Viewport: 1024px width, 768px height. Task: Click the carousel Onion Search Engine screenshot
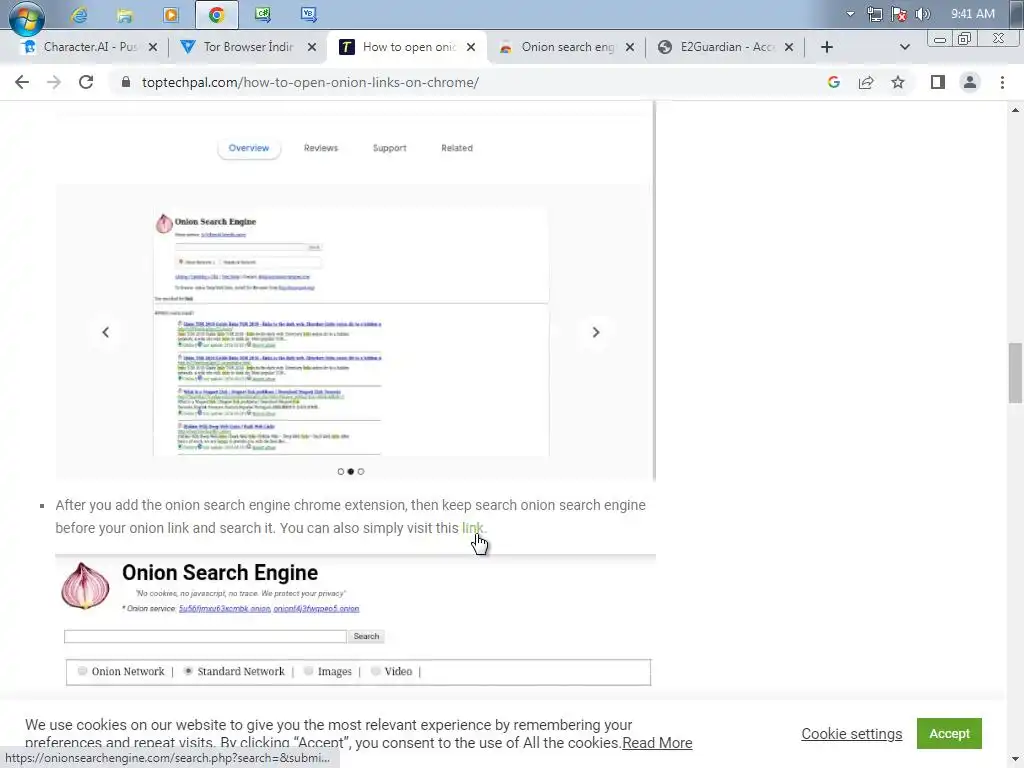coord(351,332)
